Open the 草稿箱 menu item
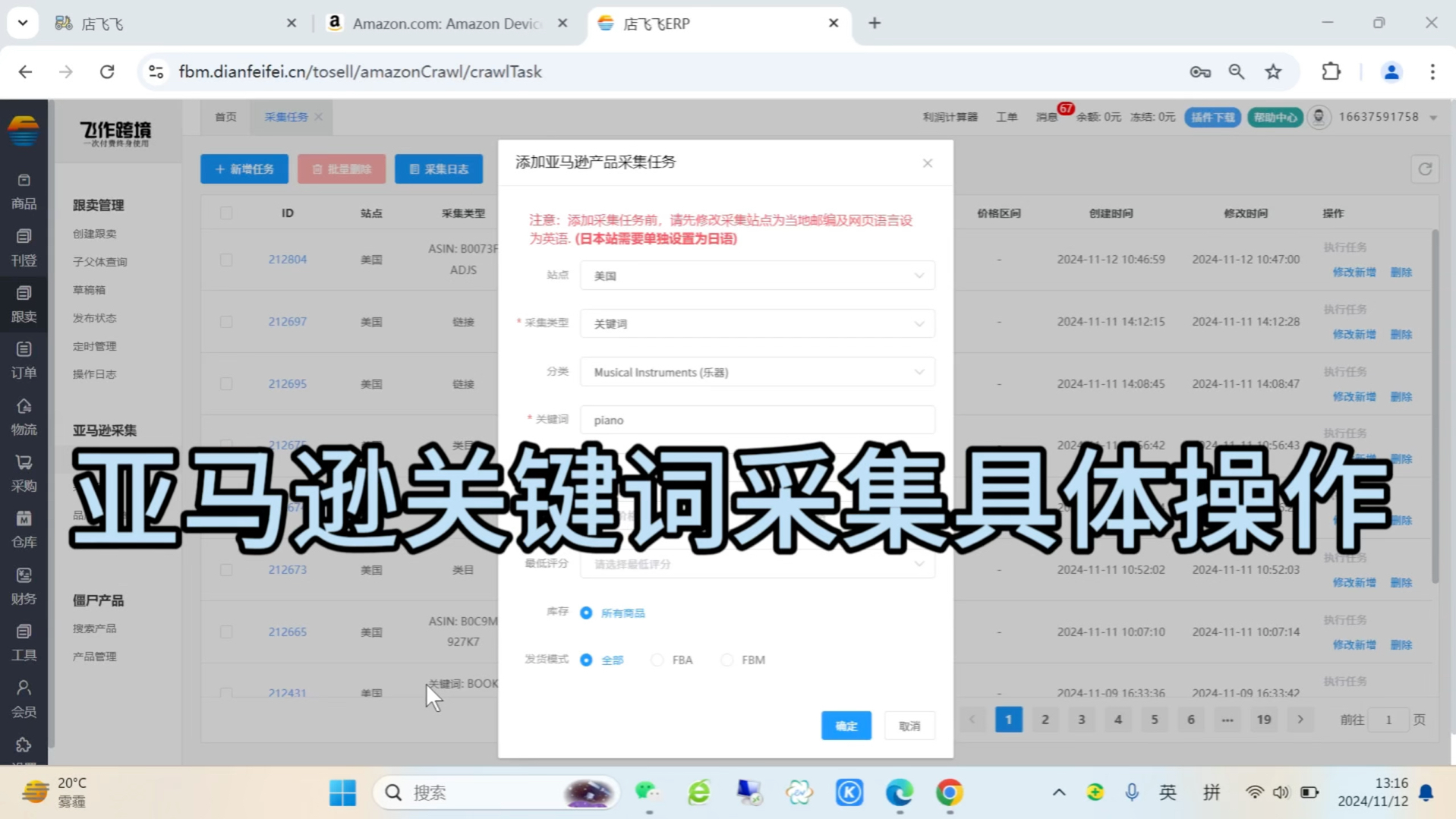This screenshot has height=819, width=1456. [x=89, y=290]
